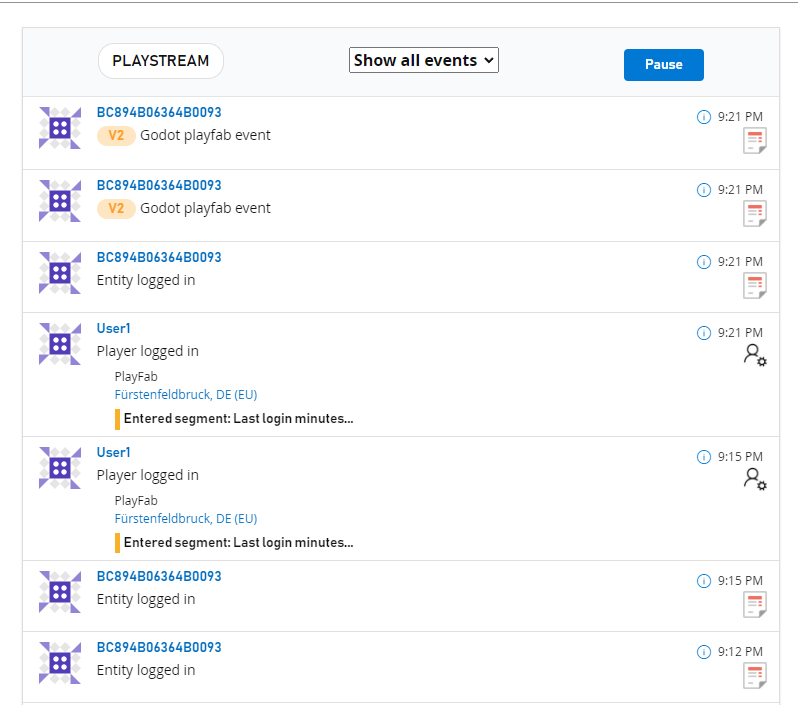Open BC894B06364B0093 link of 9:12 PM entity login
This screenshot has height=705, width=798.
(x=159, y=647)
